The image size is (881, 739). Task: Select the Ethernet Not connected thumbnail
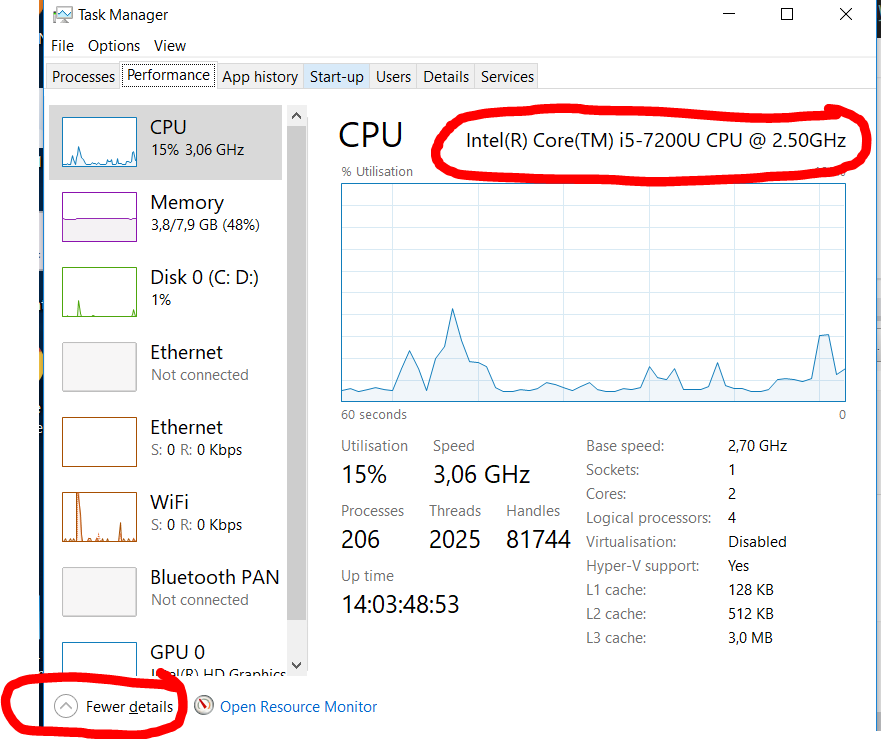[99, 366]
